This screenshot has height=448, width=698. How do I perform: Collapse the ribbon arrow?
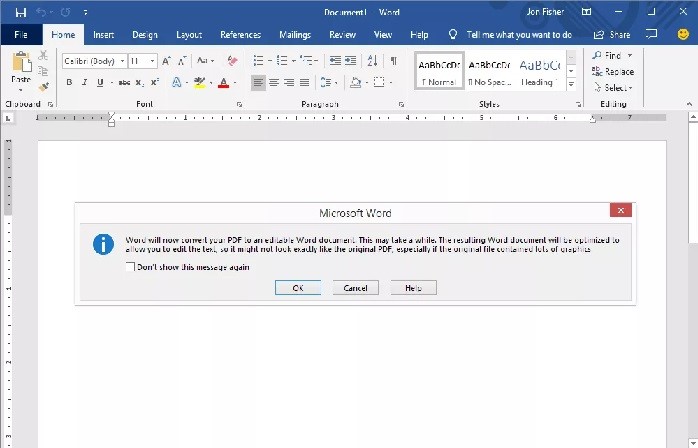click(689, 104)
